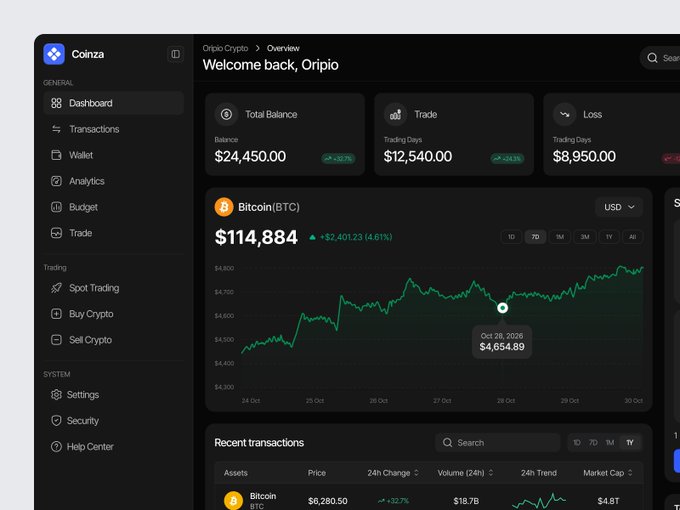Screen dimensions: 680x510
Task: Click the Trade card coins icon
Action: point(395,114)
